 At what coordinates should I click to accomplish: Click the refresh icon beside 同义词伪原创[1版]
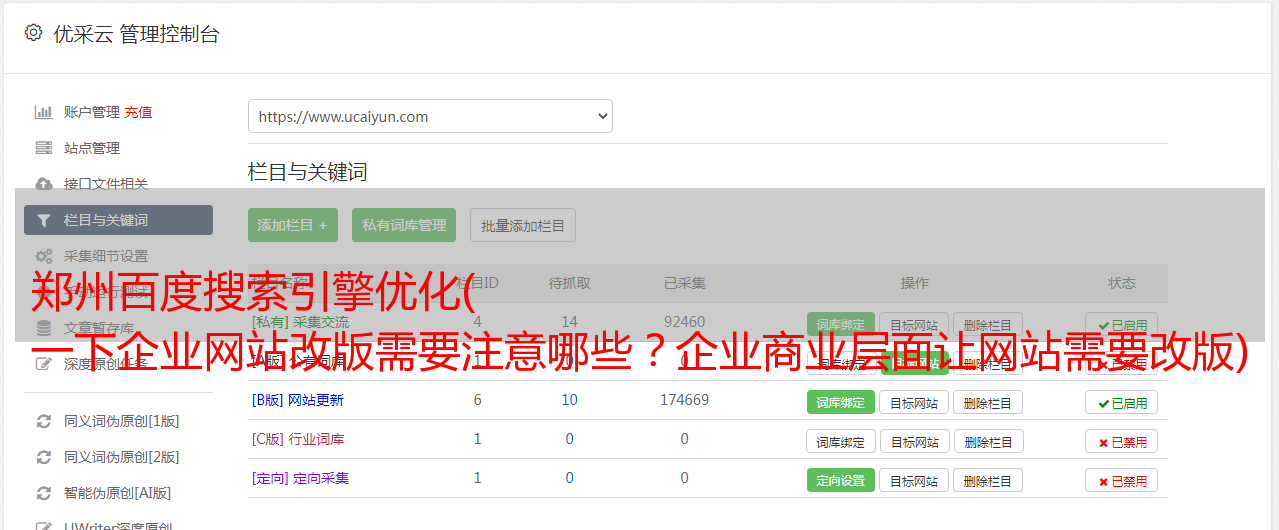[43, 421]
